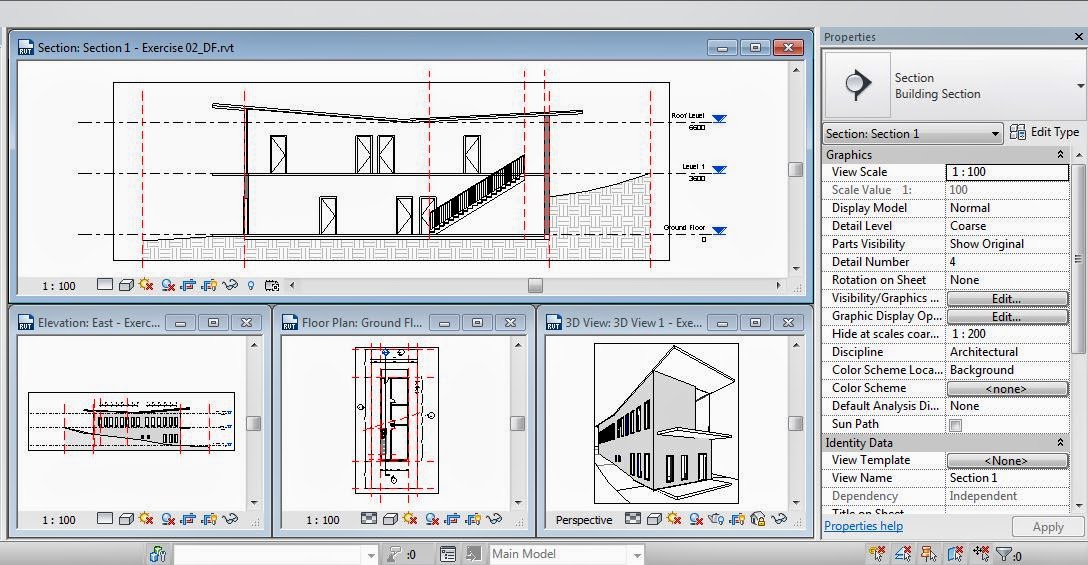
Task: Click the Roof Level marker in section
Action: pyautogui.click(x=720, y=119)
